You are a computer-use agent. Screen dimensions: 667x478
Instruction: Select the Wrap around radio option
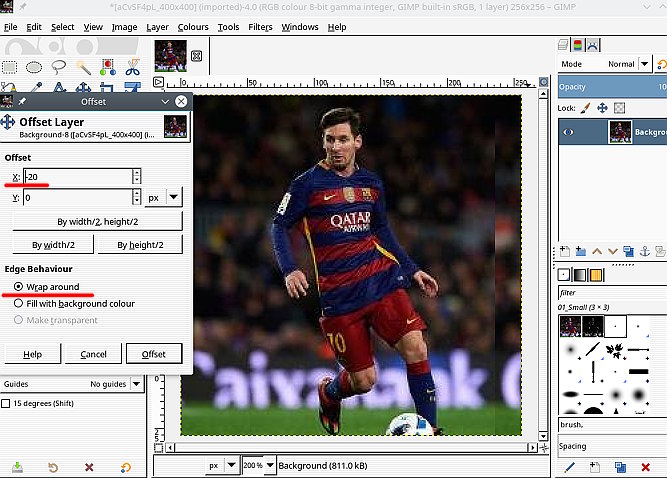click(19, 286)
